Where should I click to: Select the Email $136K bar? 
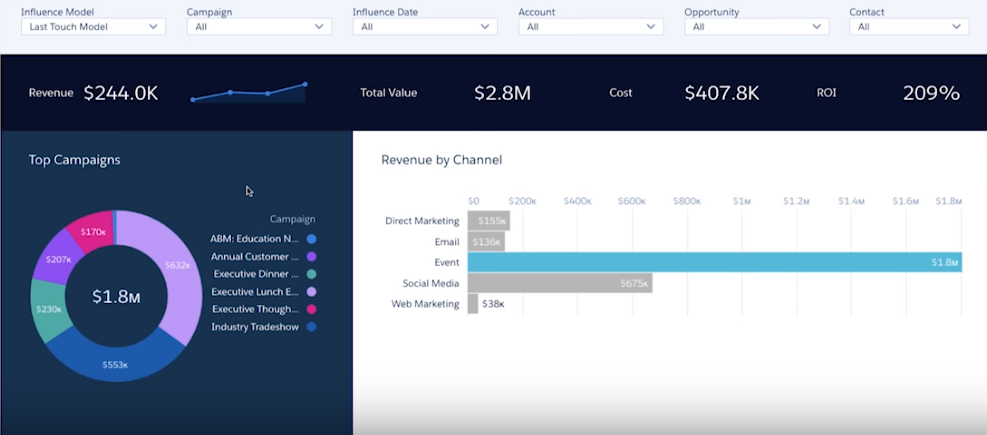click(486, 242)
